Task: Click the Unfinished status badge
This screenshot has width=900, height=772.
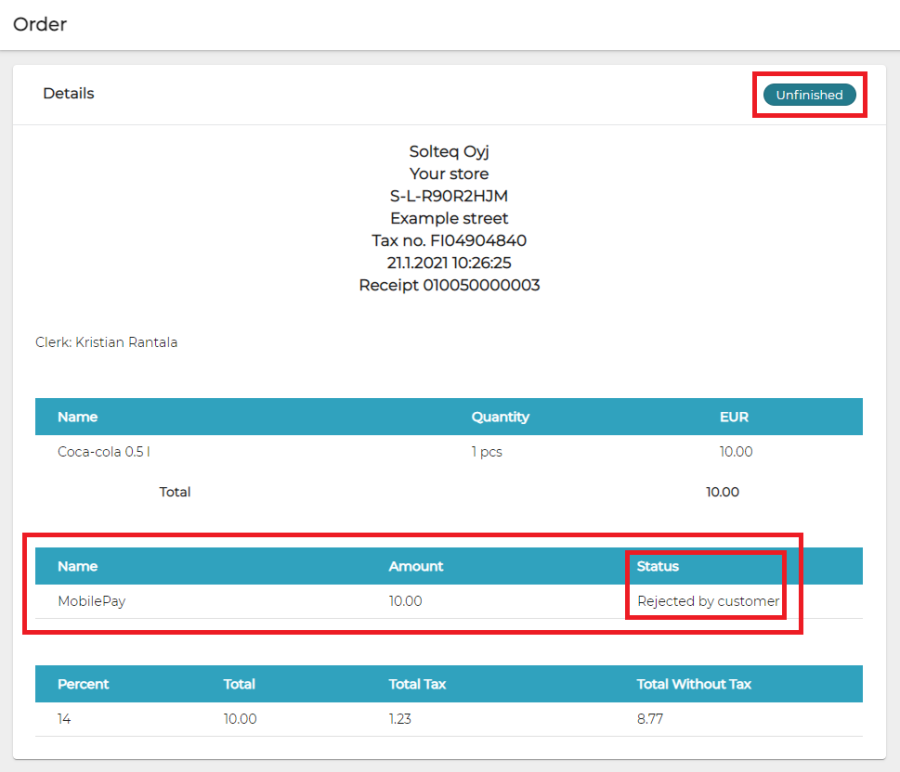Action: pos(809,95)
